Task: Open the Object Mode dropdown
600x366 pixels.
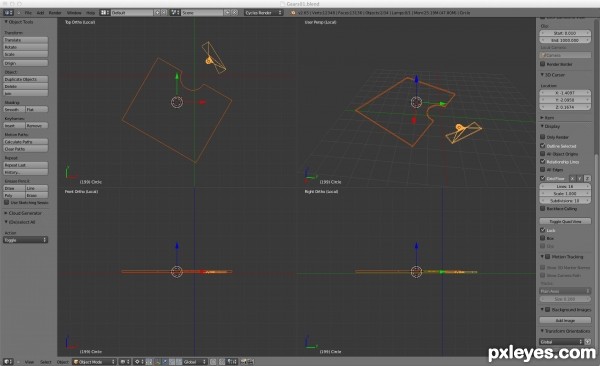Action: [94, 361]
